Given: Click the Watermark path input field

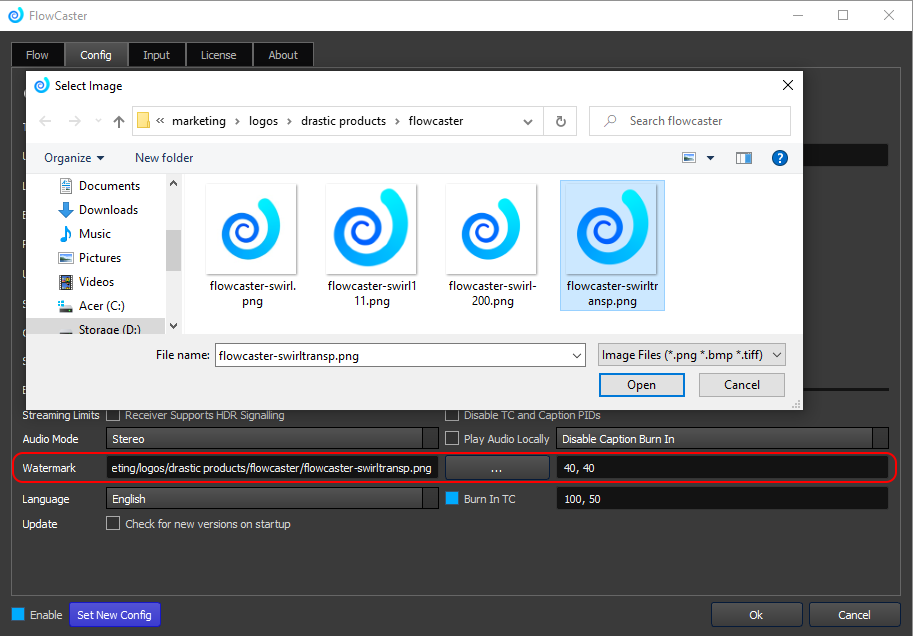Looking at the screenshot, I should (272, 468).
